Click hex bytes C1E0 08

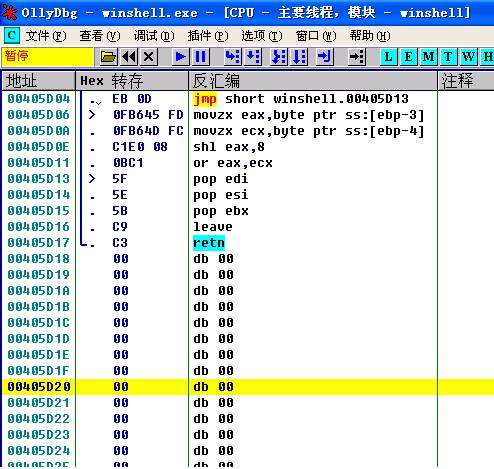click(x=140, y=147)
